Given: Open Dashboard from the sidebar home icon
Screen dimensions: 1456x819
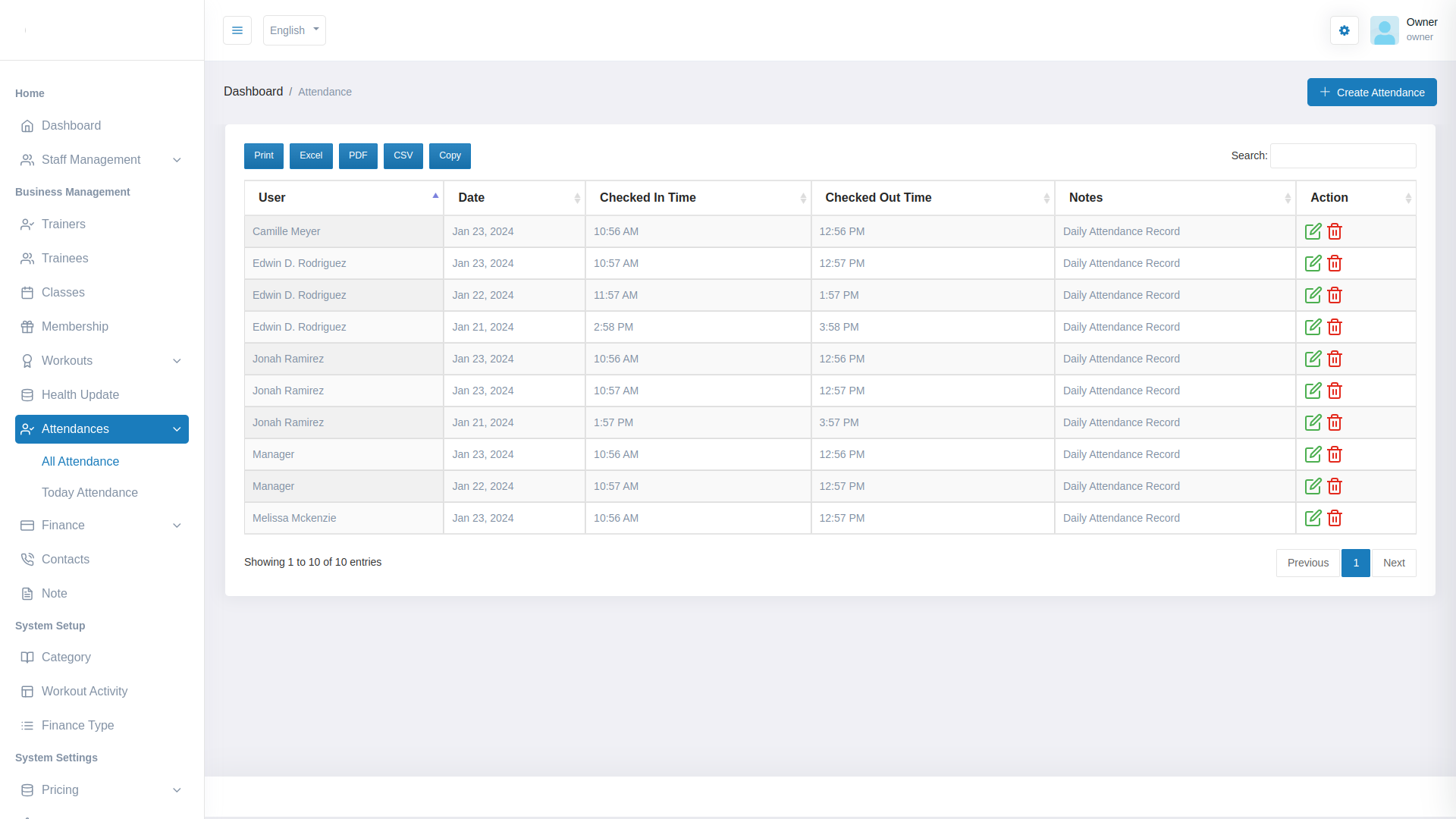Looking at the screenshot, I should 27,126.
